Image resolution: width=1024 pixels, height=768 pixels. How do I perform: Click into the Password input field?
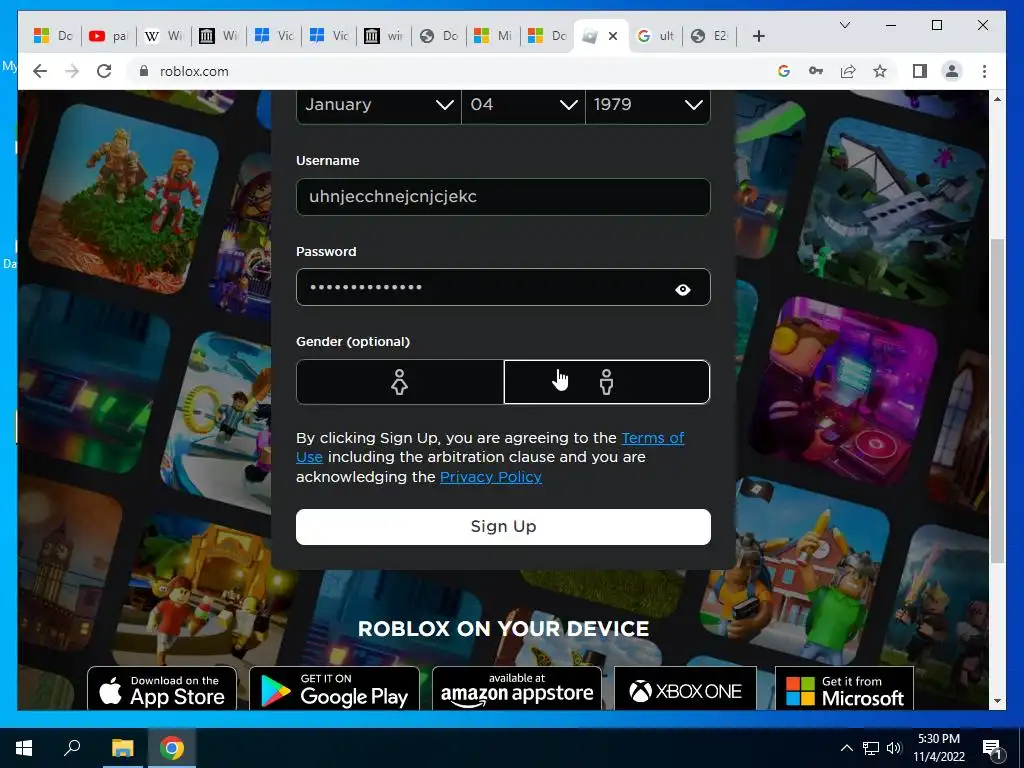tap(503, 287)
